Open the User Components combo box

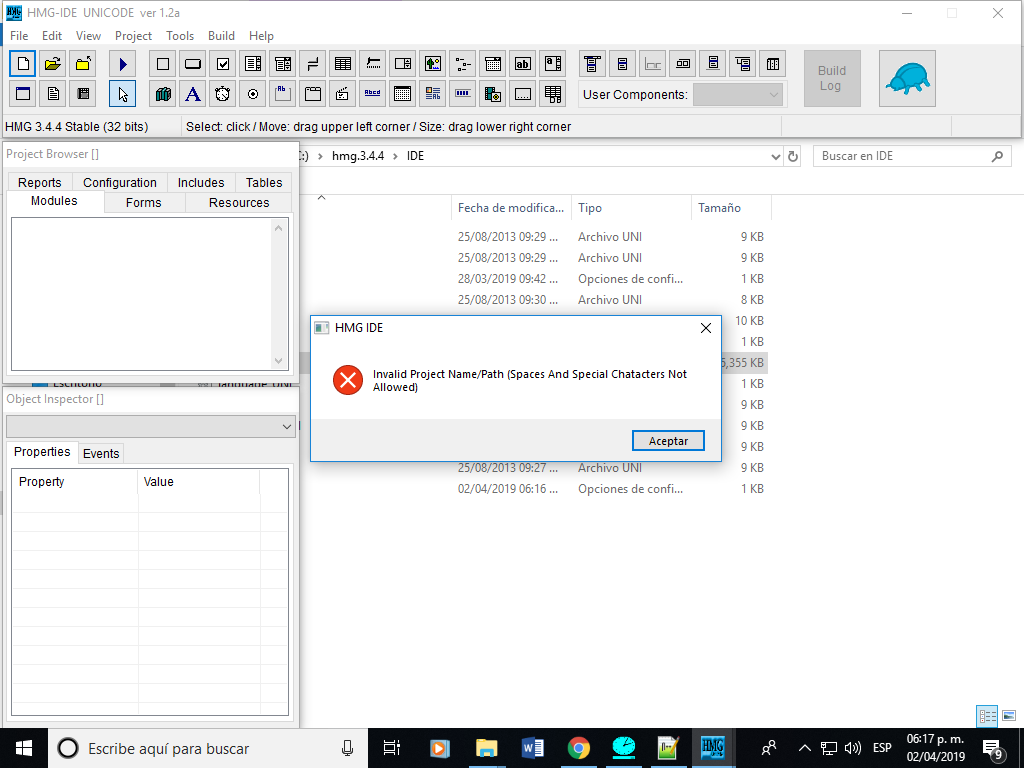[737, 95]
